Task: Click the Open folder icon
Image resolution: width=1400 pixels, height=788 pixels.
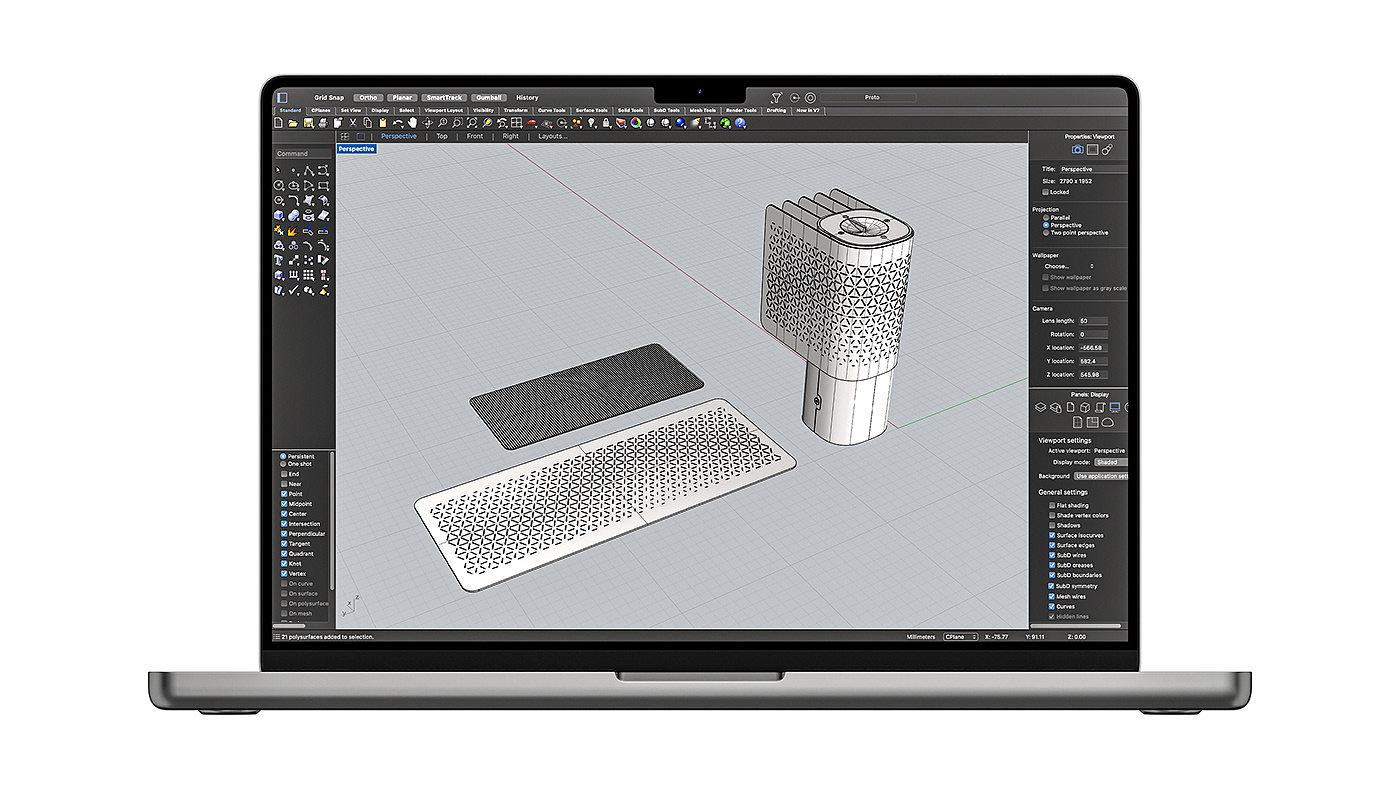Action: [x=293, y=122]
